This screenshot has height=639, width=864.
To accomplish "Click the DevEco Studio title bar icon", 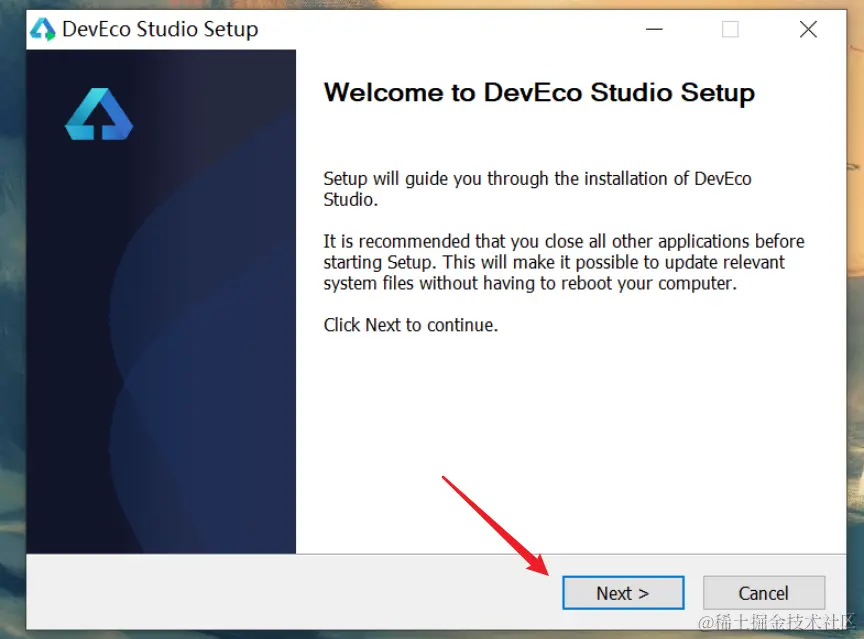I will (42, 29).
